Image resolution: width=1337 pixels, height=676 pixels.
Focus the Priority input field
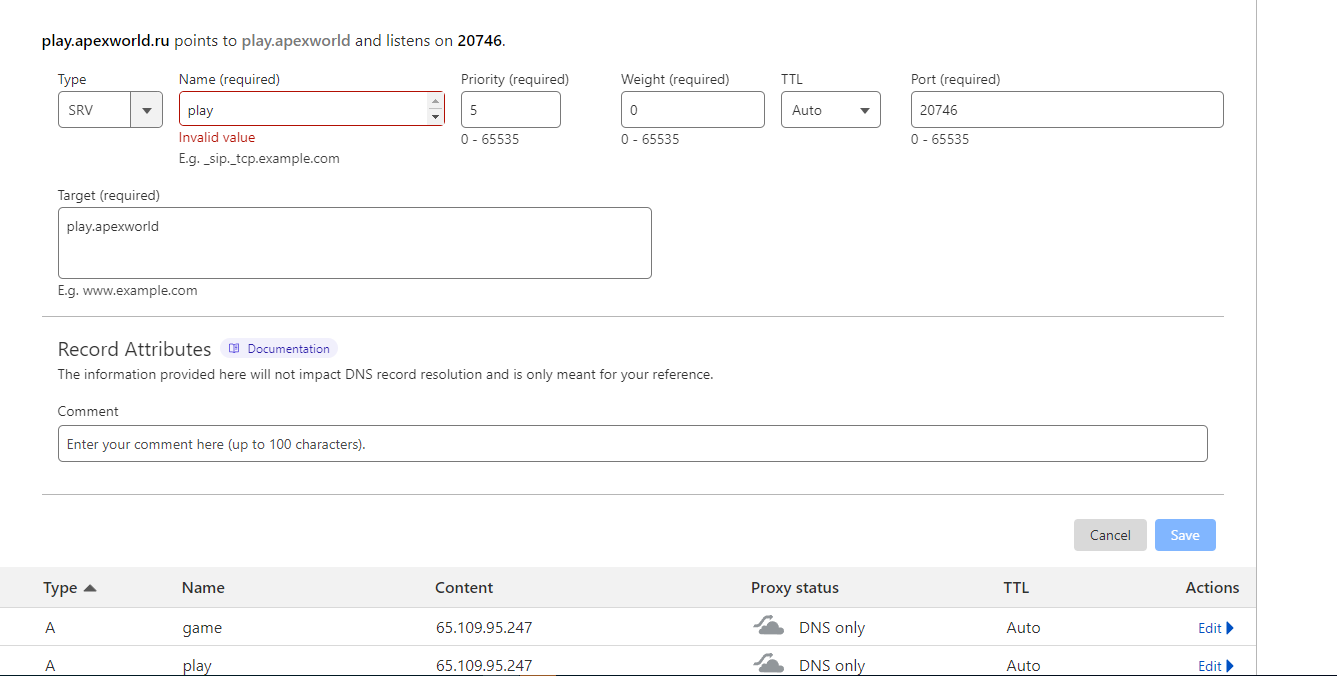(x=510, y=110)
